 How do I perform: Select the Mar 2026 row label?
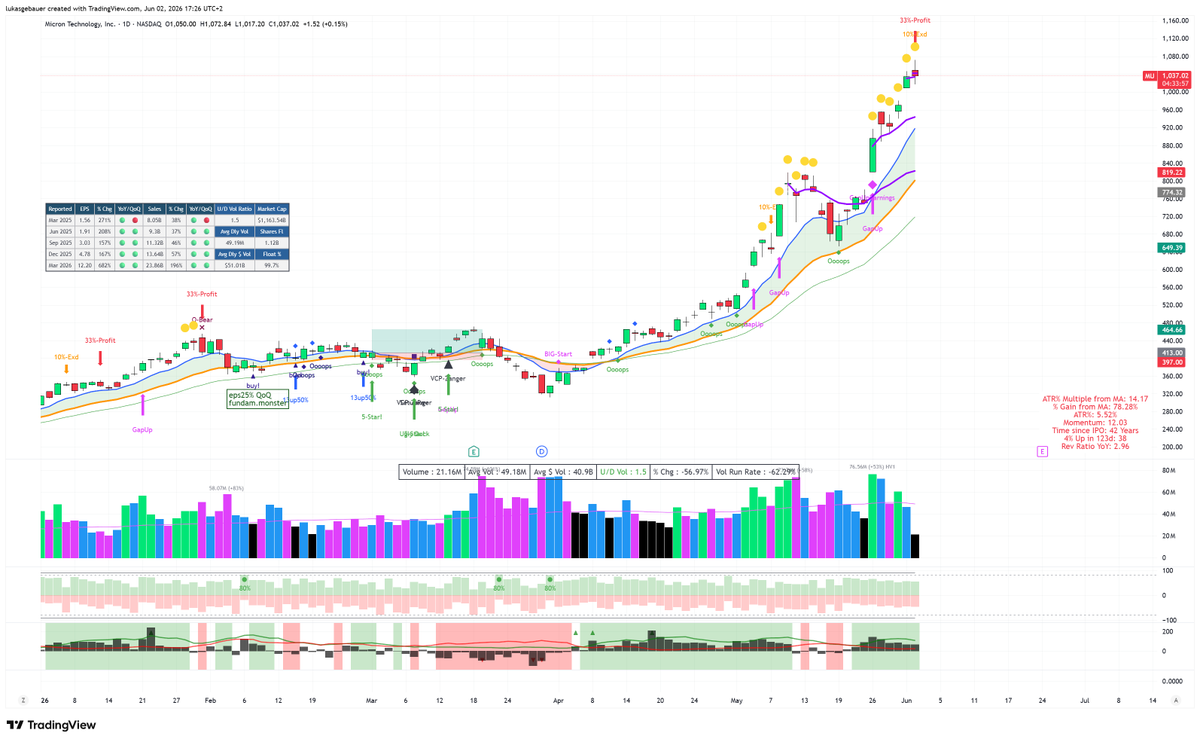coord(60,265)
